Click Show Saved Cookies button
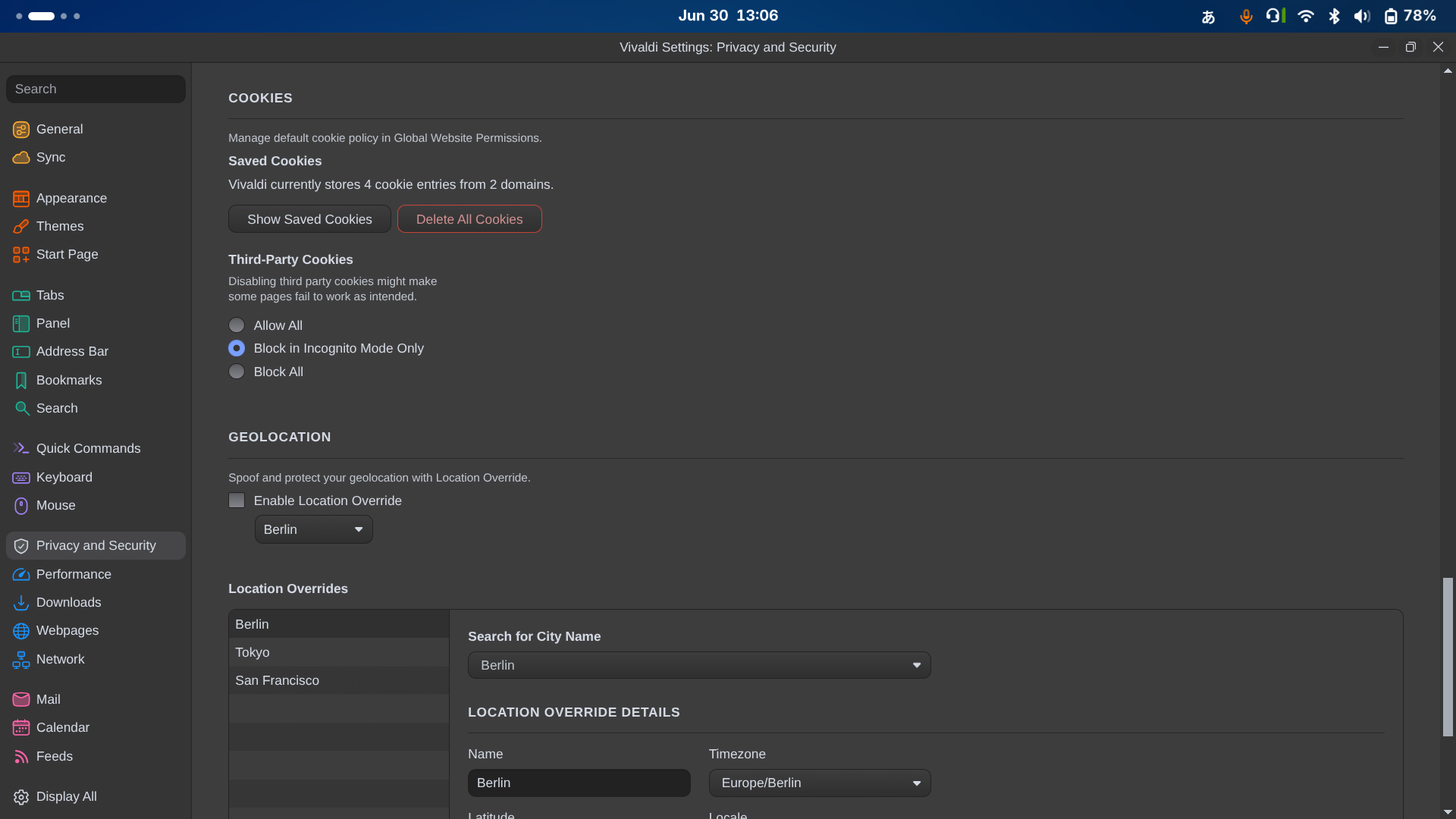1456x819 pixels. (x=309, y=219)
